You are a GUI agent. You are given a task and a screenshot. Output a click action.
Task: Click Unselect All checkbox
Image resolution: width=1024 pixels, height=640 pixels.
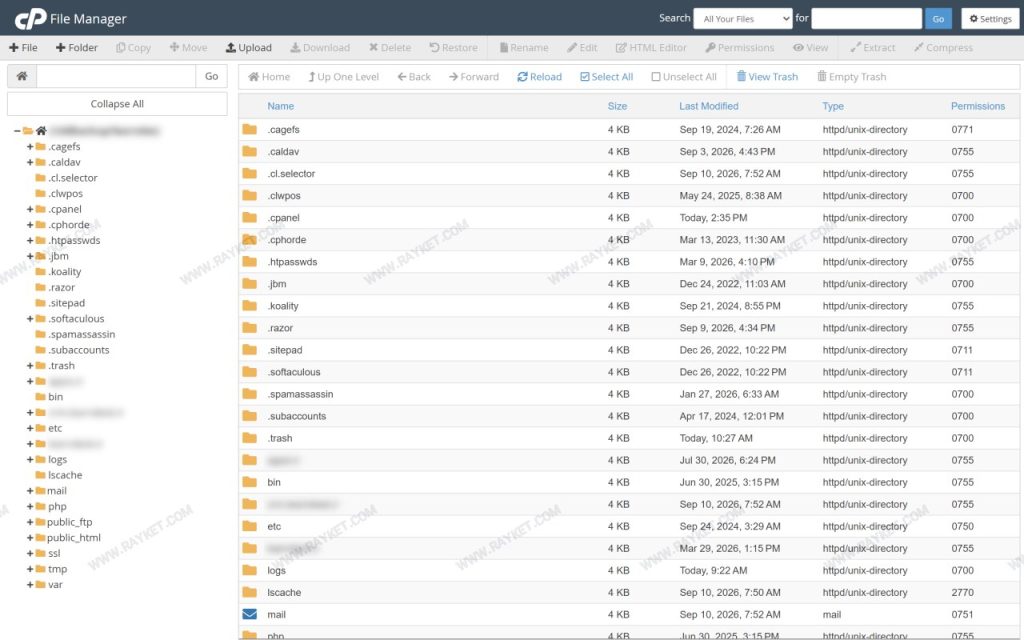(684, 77)
